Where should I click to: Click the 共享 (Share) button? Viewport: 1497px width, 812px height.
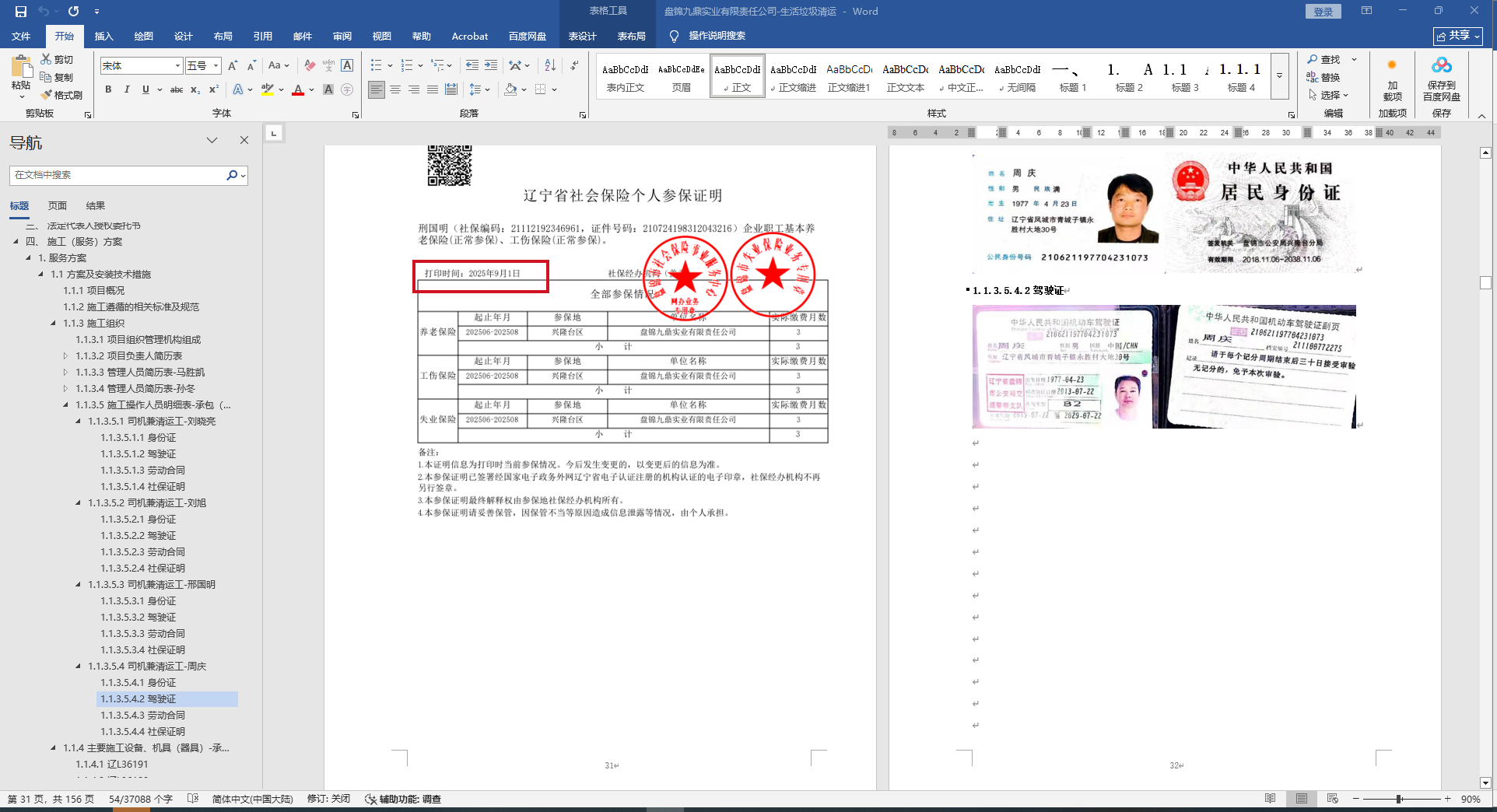(1457, 36)
